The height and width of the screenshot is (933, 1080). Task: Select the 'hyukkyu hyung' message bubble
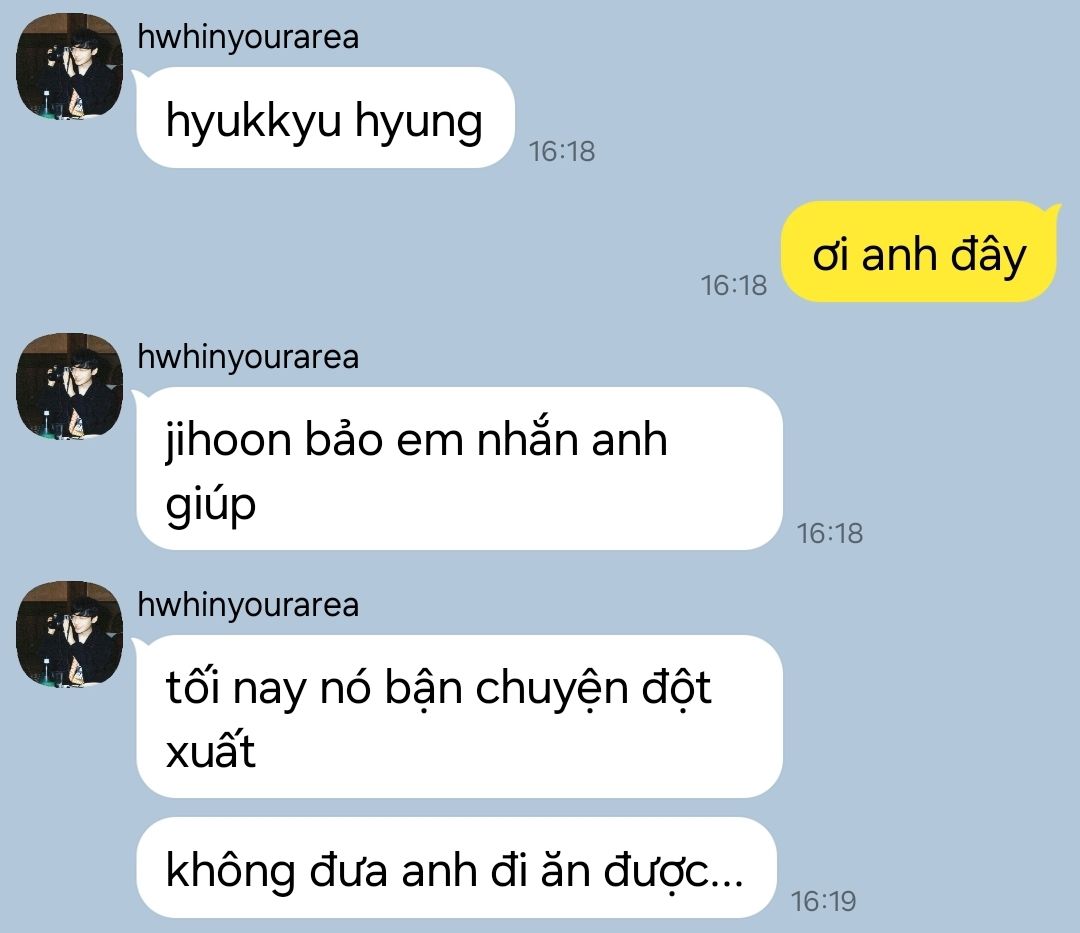click(x=325, y=118)
